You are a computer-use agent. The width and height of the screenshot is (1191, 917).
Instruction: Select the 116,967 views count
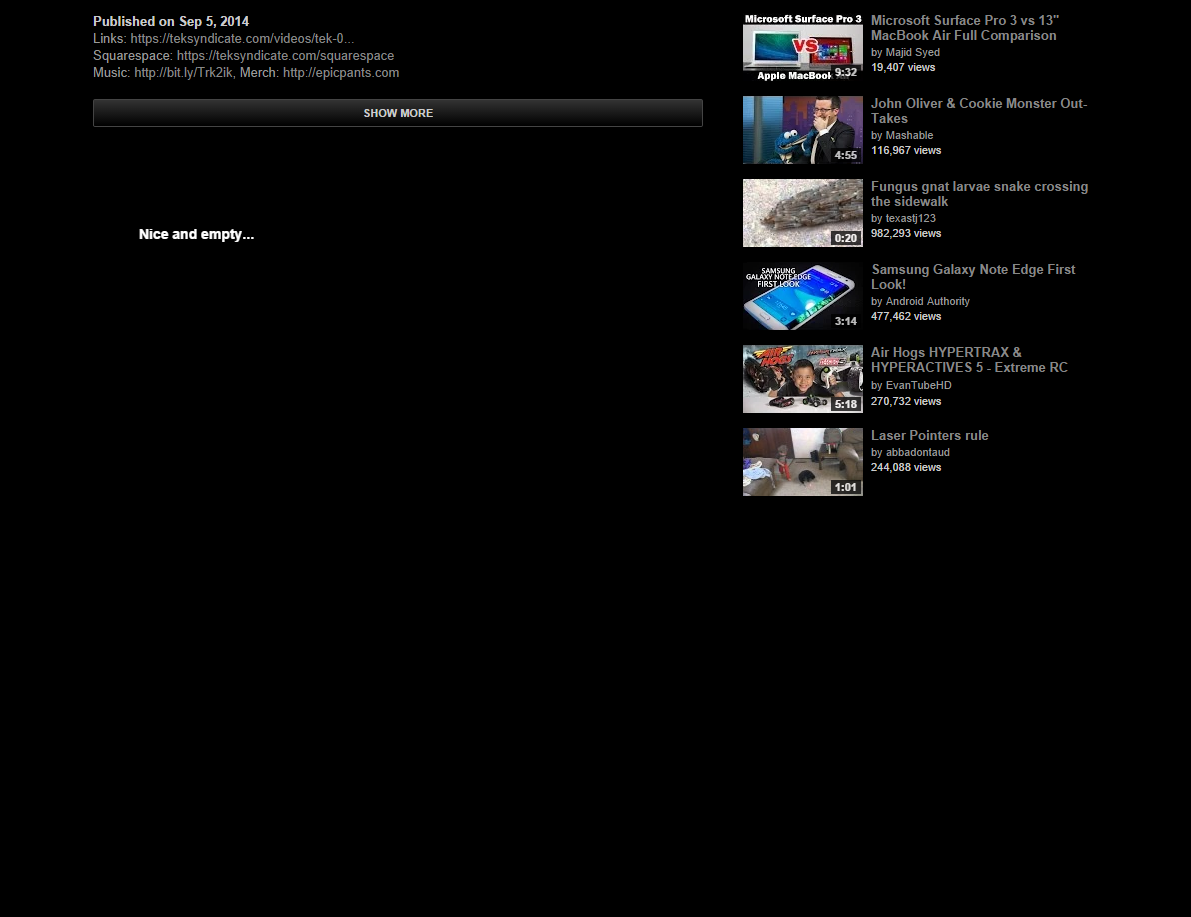906,150
